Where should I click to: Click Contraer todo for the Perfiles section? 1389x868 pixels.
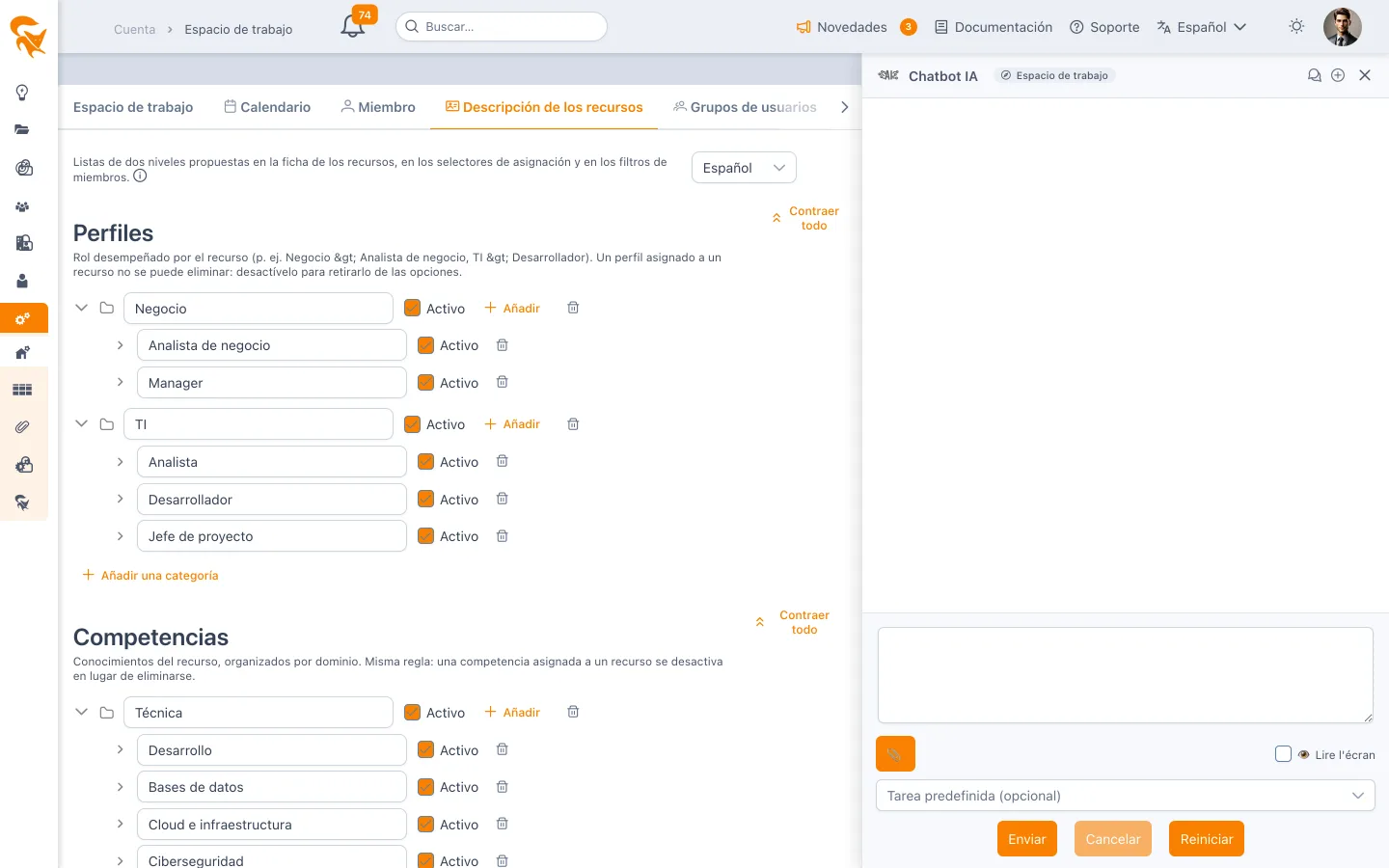pyautogui.click(x=805, y=218)
